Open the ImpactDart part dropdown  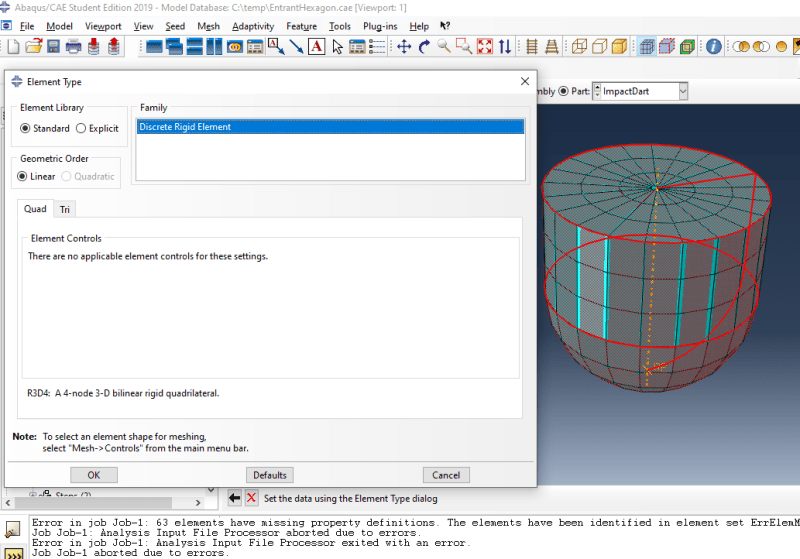pos(683,91)
